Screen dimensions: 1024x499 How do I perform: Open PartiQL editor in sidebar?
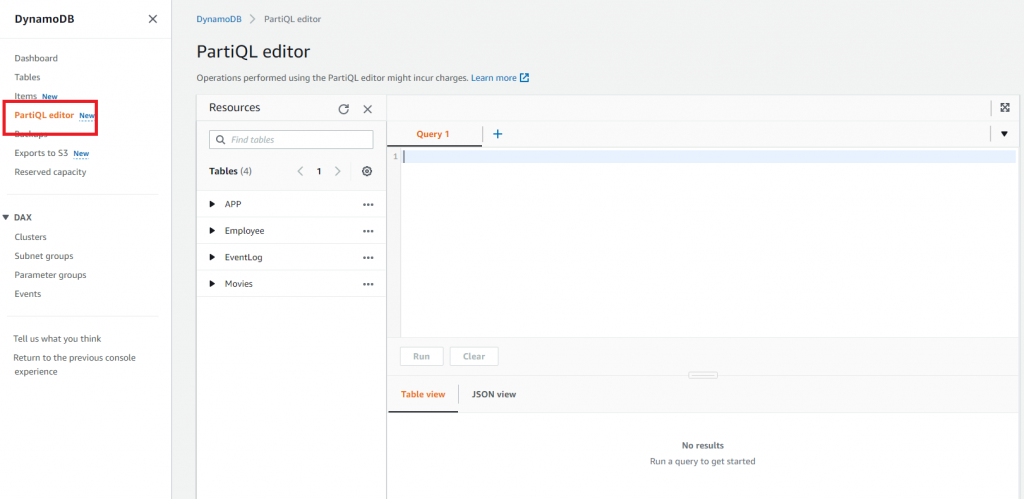tap(44, 115)
